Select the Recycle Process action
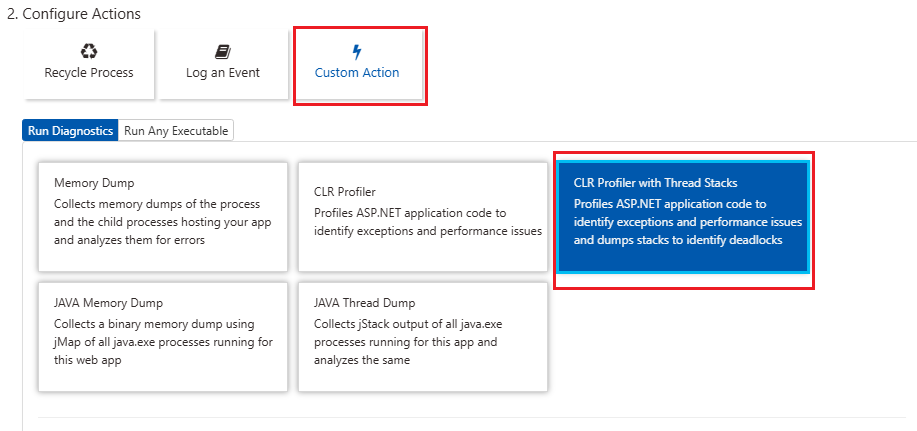This screenshot has width=917, height=431. tap(89, 65)
